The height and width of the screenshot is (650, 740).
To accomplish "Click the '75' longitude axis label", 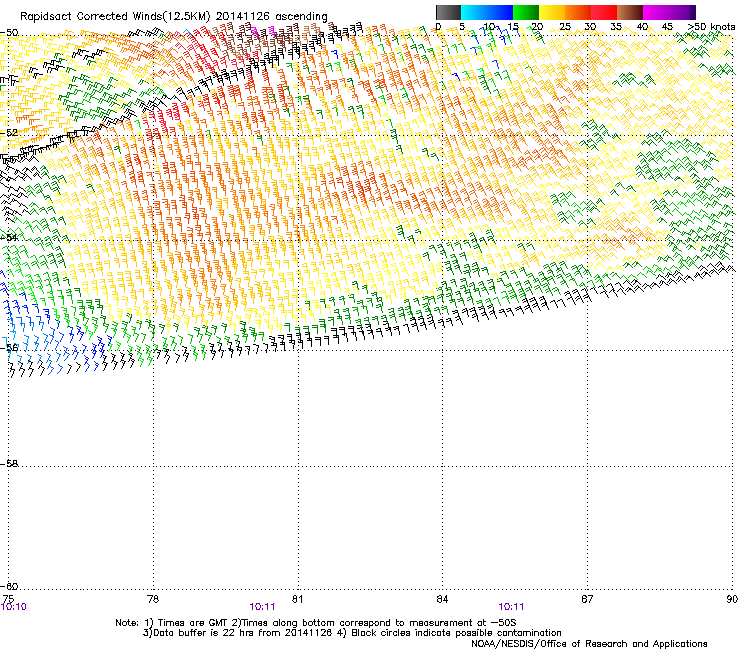I will coord(8,599).
